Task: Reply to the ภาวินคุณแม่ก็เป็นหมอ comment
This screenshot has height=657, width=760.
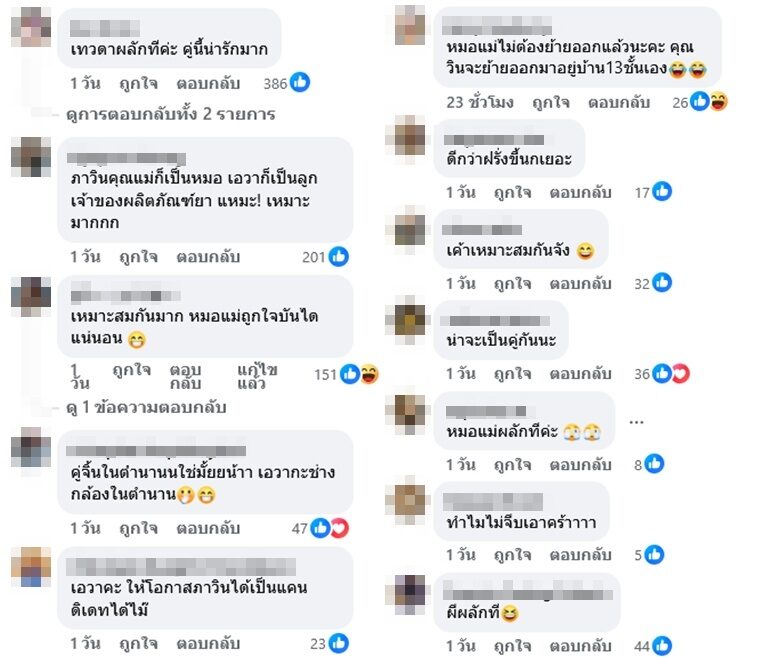Action: pos(208,256)
